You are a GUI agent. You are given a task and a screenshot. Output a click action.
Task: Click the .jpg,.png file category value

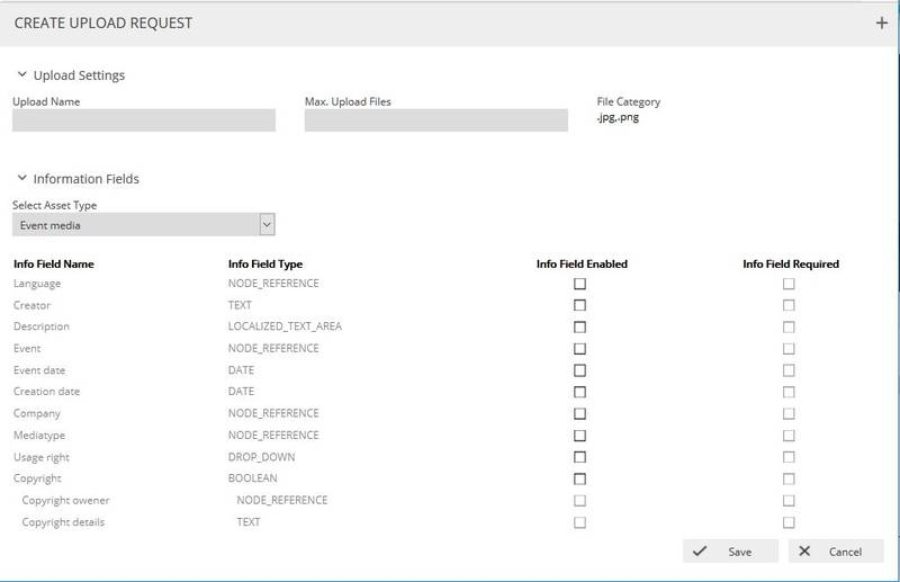[x=618, y=118]
